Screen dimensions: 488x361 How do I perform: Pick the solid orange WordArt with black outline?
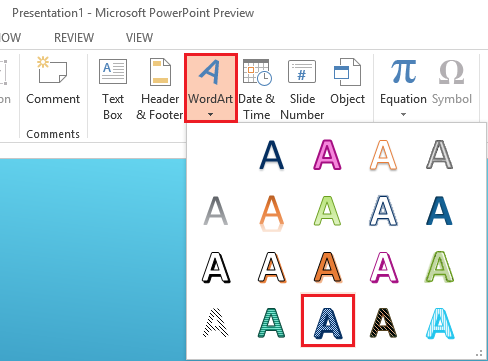tap(328, 267)
